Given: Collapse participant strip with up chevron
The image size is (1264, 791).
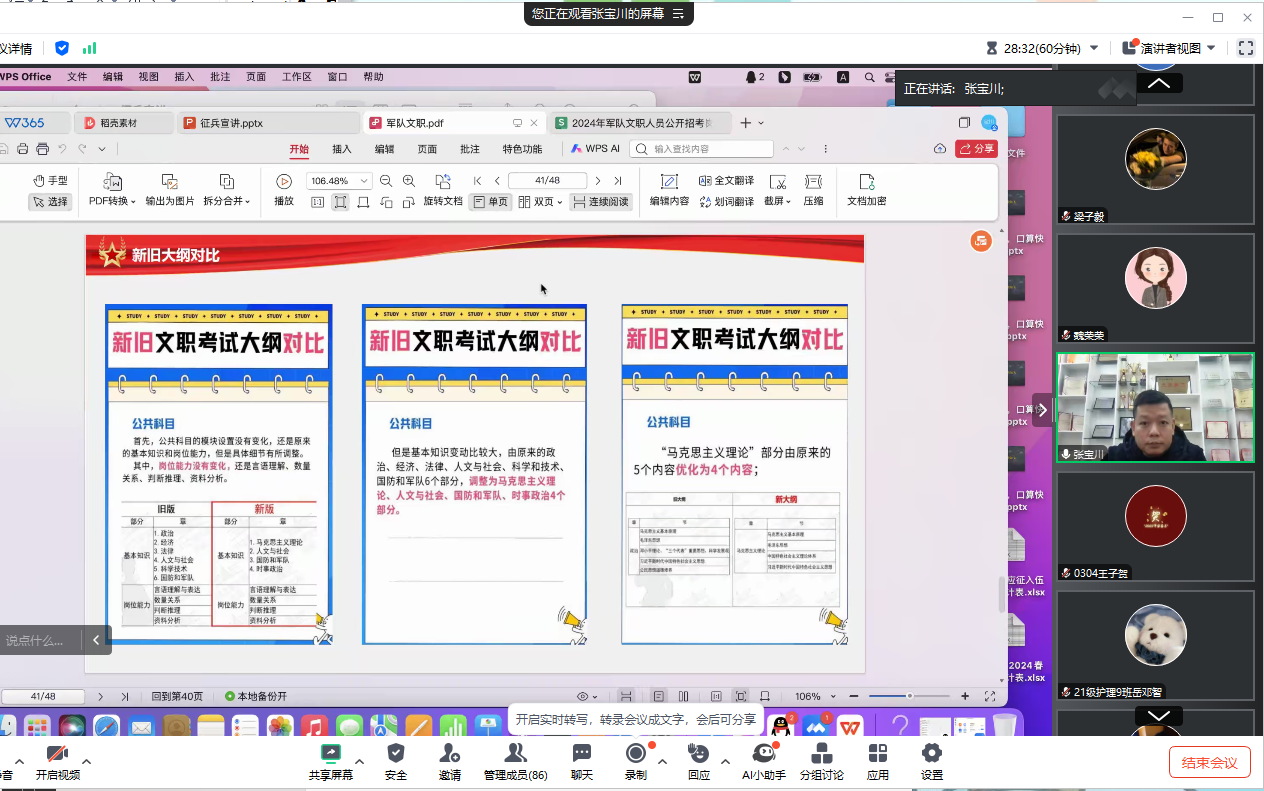Looking at the screenshot, I should click(x=1159, y=84).
